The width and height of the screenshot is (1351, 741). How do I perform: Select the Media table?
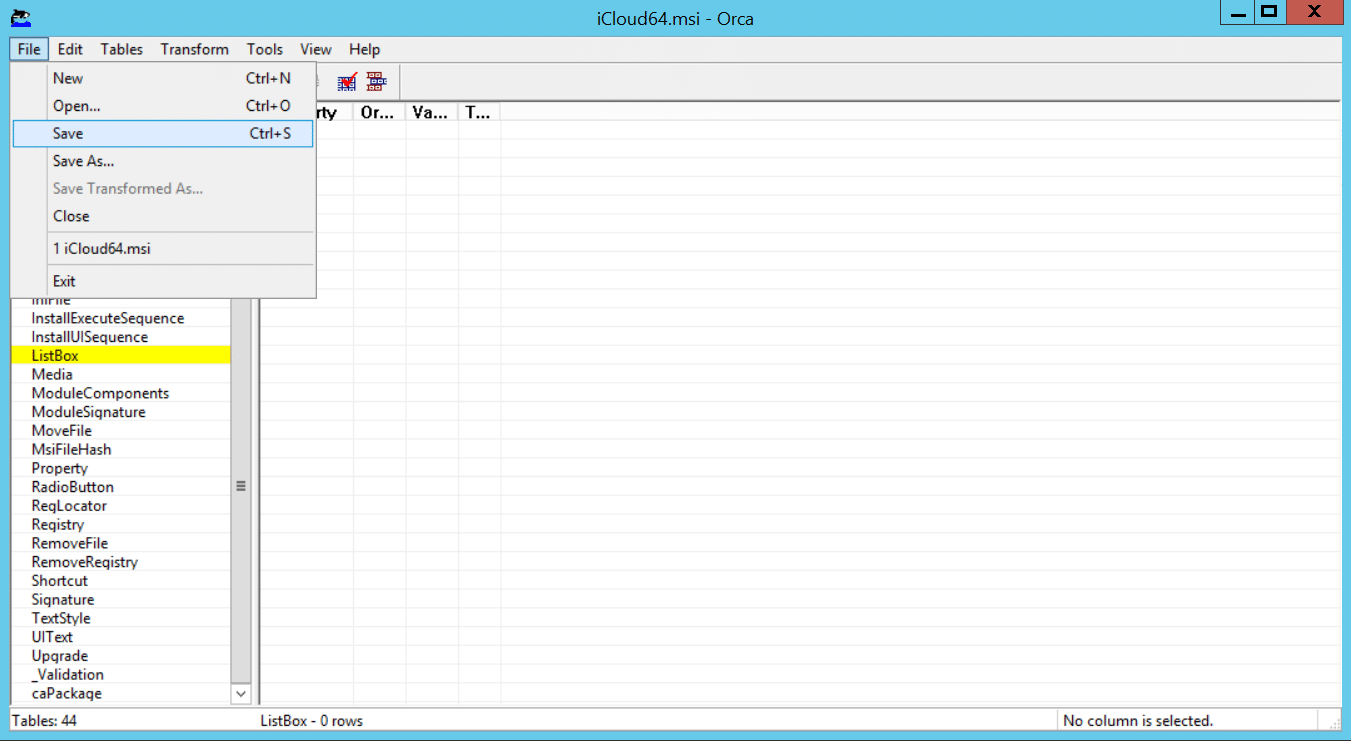120,374
